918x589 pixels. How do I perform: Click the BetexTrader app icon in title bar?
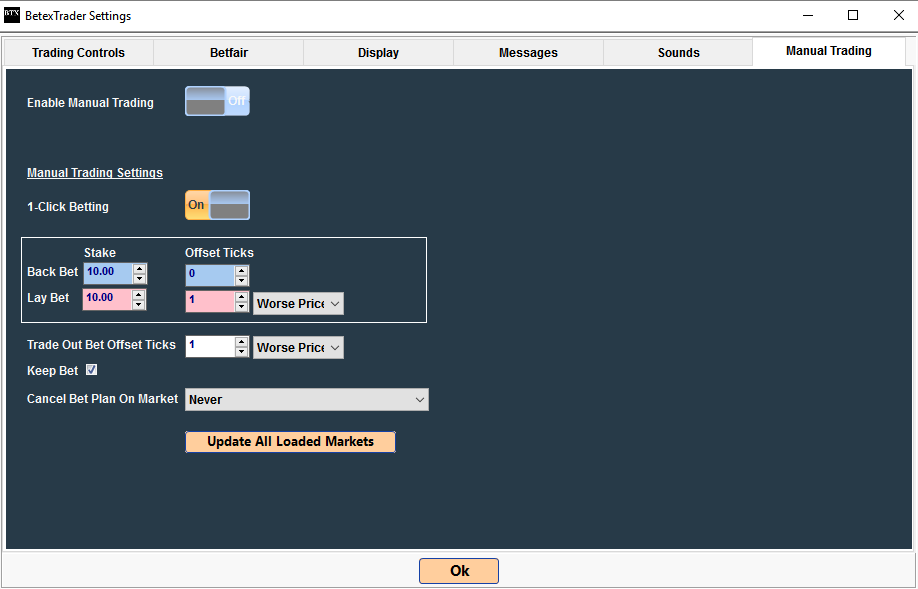pyautogui.click(x=12, y=15)
